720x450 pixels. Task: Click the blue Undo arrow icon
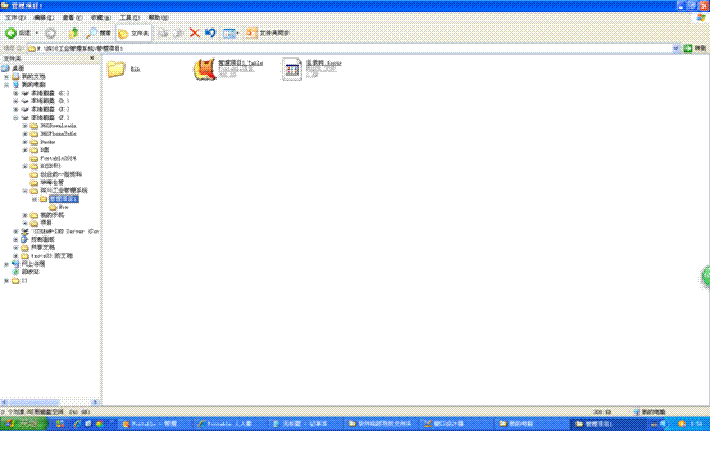[x=210, y=33]
